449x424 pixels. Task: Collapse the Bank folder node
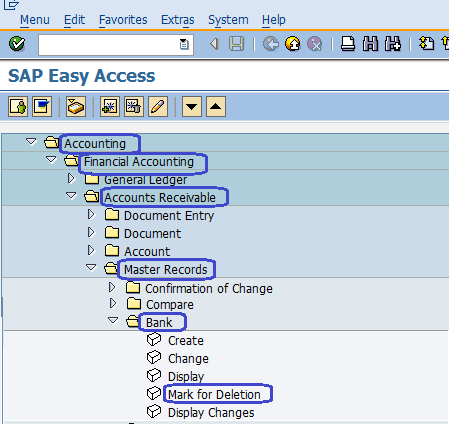click(113, 320)
